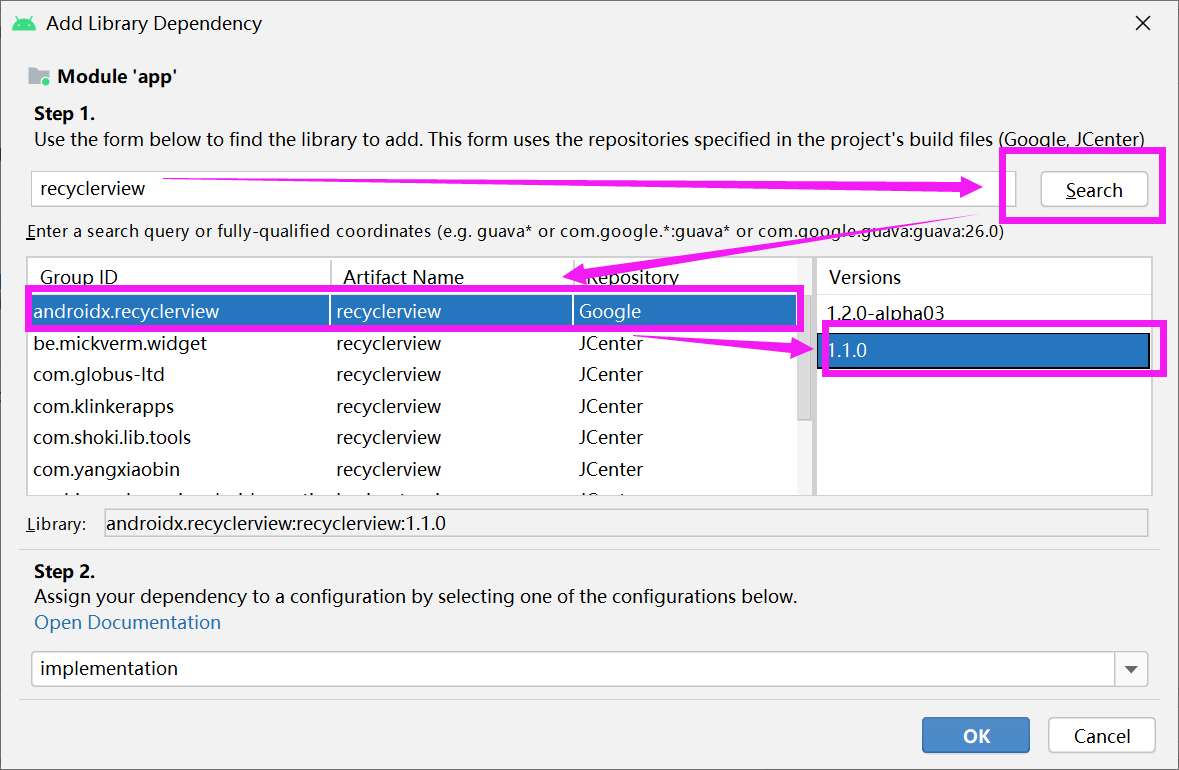Screen dimensions: 1179x770
Task: Click the Artifact Name column header
Action: 452,277
